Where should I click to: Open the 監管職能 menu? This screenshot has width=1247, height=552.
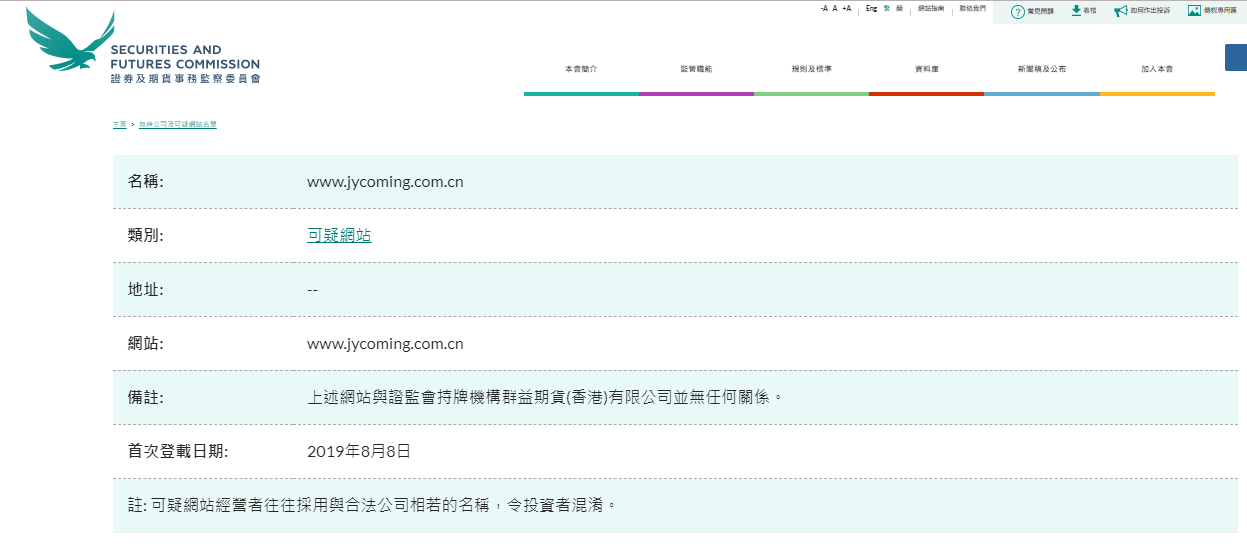696,69
